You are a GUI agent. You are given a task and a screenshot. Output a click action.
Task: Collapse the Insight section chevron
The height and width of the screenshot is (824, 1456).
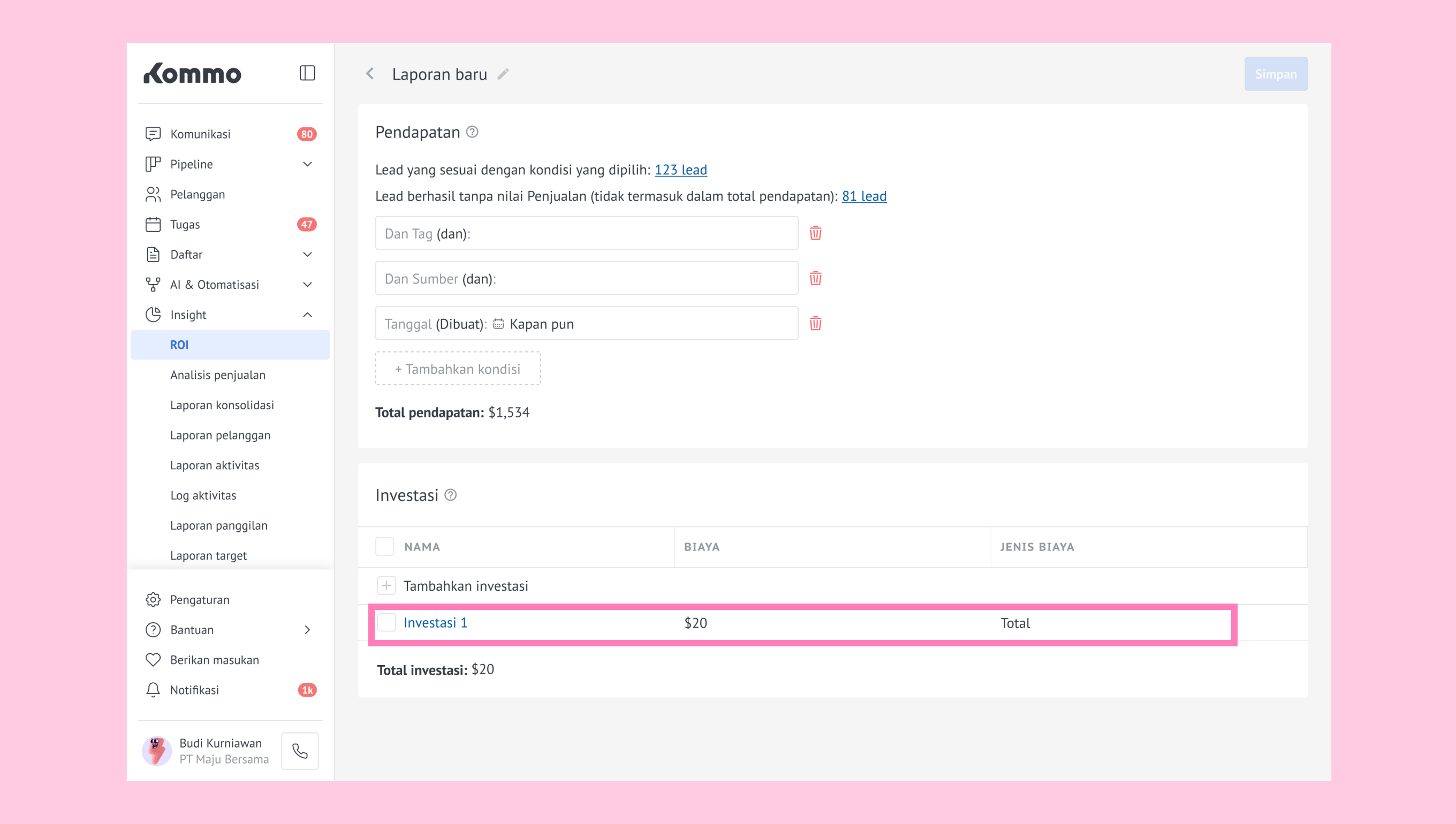point(307,315)
